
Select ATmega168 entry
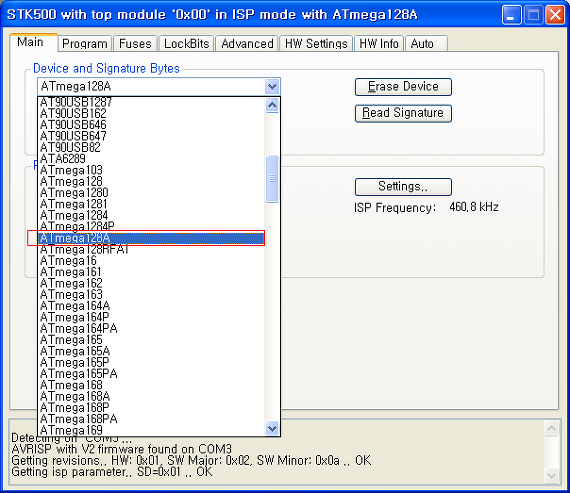pos(151,385)
